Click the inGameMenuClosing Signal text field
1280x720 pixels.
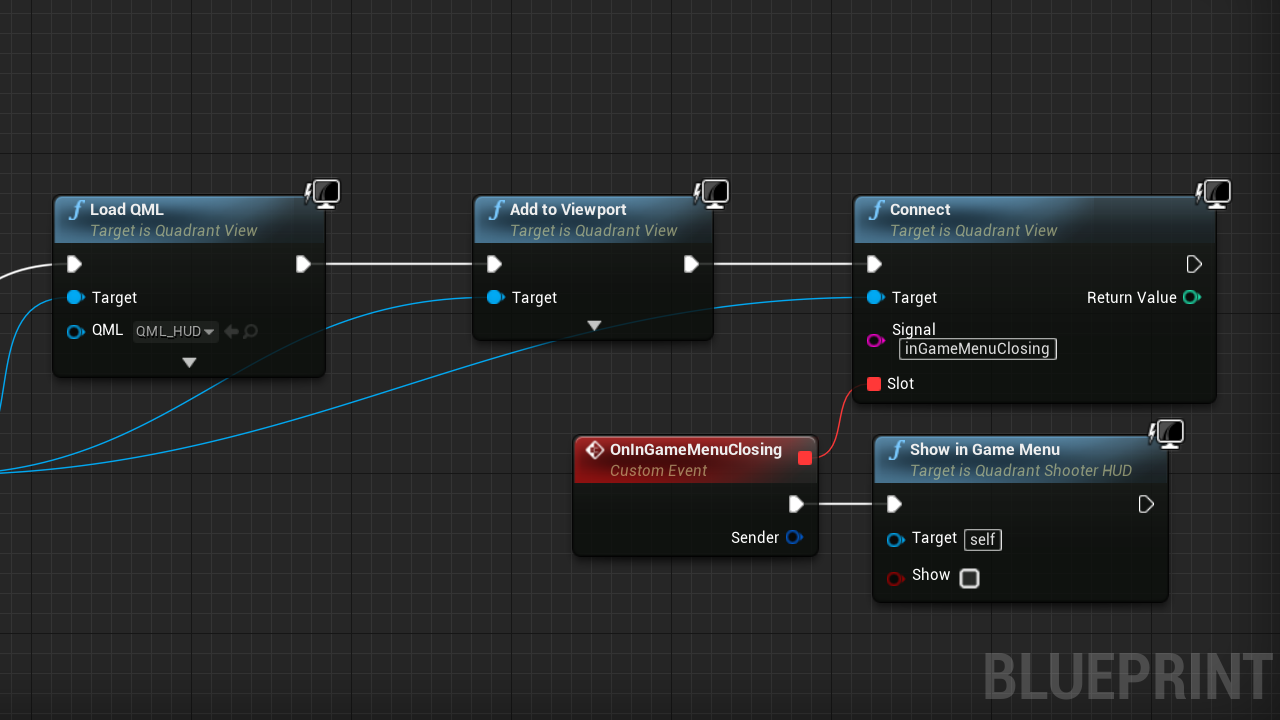click(x=977, y=349)
